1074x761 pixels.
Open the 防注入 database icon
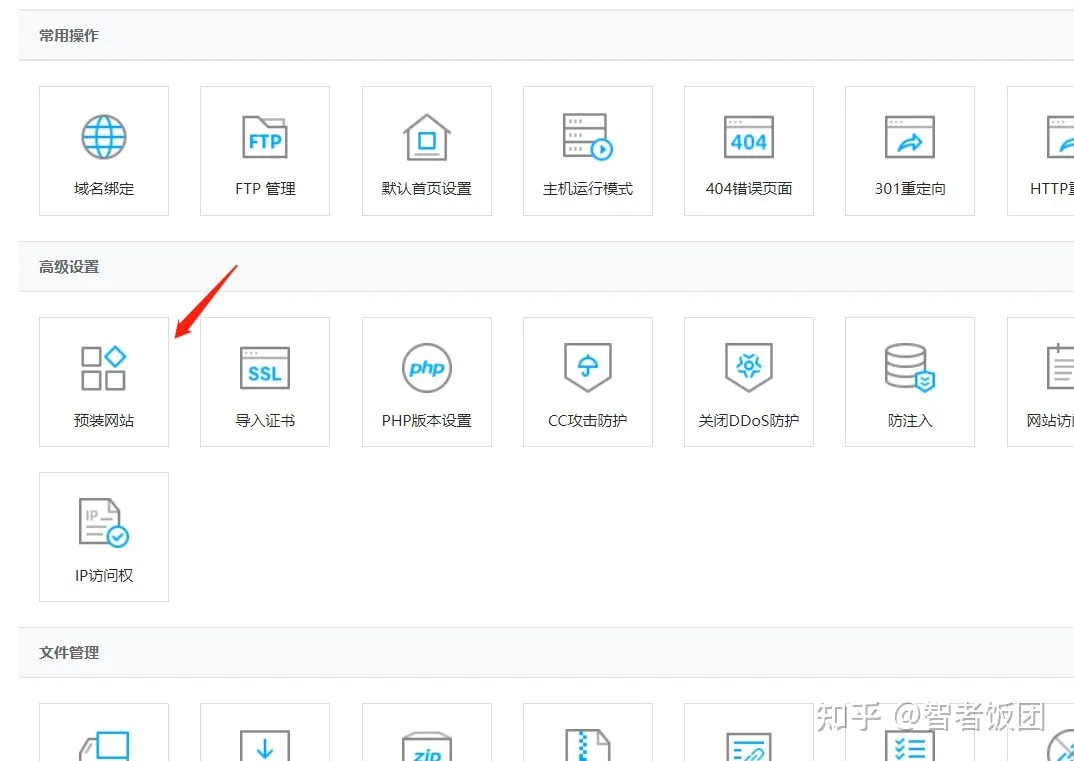909,368
